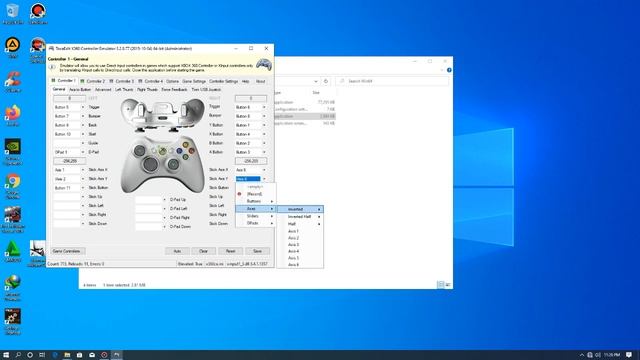This screenshot has height=360, width=640.
Task: Select Axis 1 in the Axes submenu
Action: tap(300, 231)
